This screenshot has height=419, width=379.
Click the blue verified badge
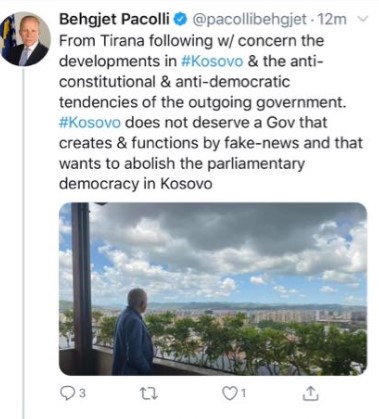181,19
